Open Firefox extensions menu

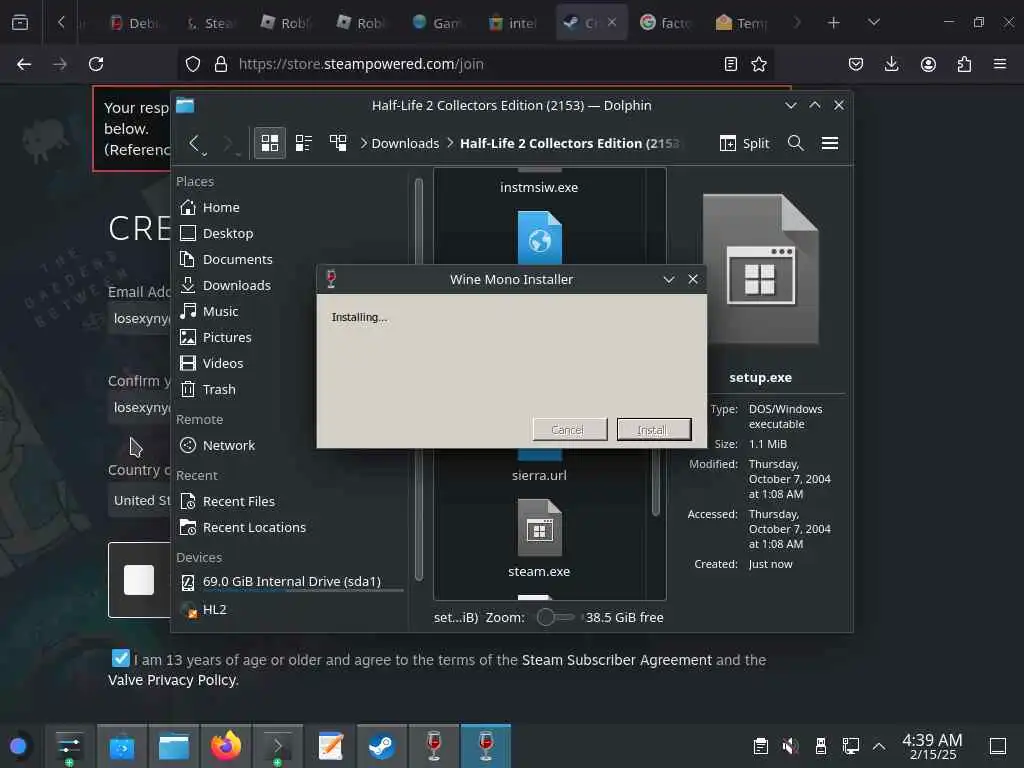pos(965,64)
